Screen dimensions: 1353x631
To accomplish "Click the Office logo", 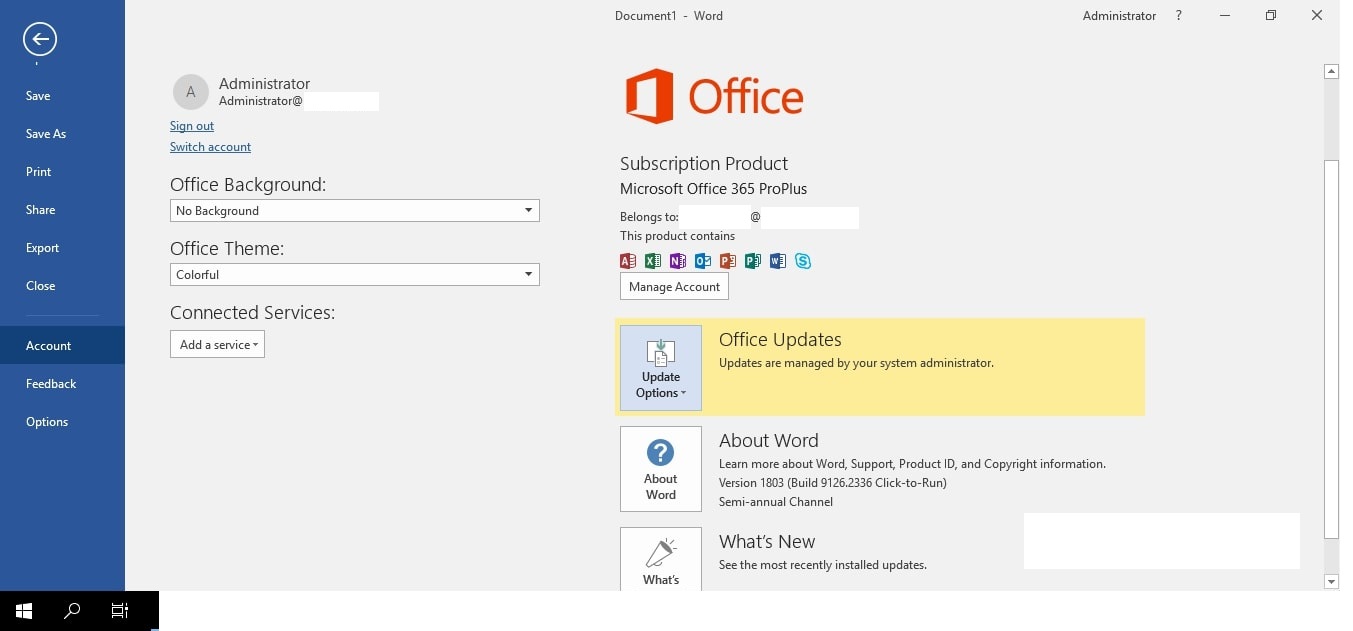I will coord(714,96).
